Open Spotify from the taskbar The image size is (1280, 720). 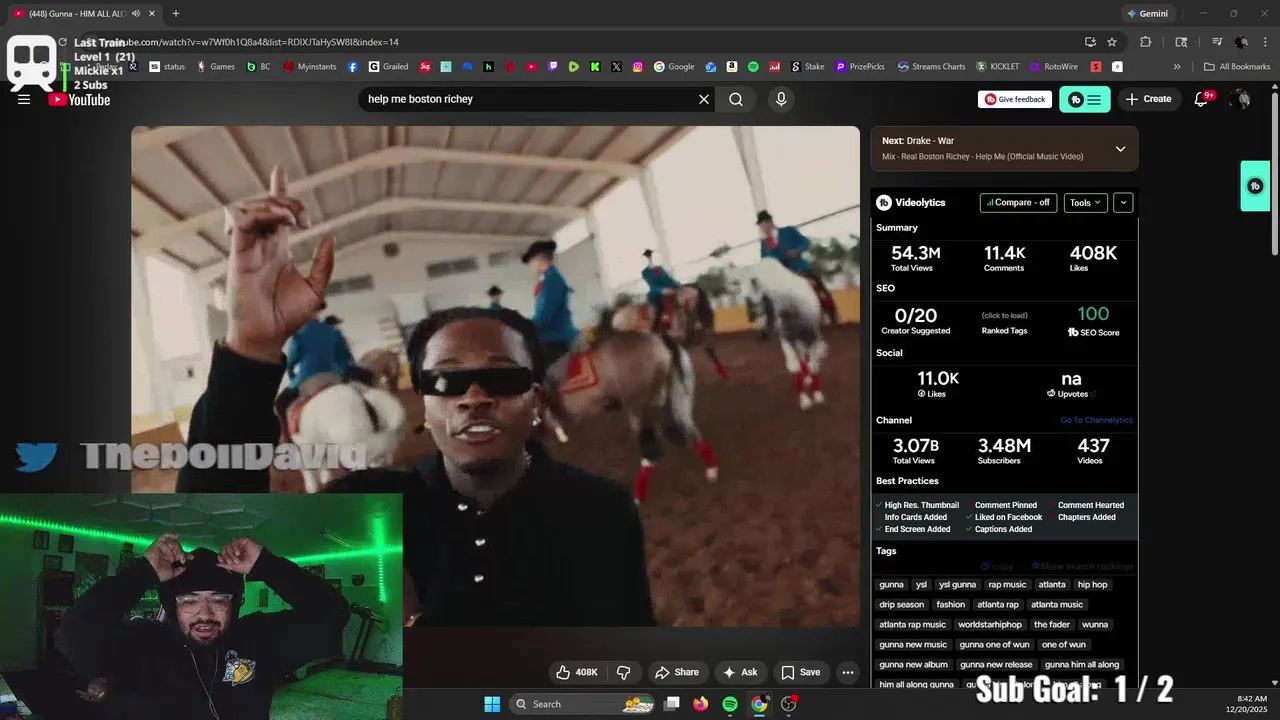point(730,704)
